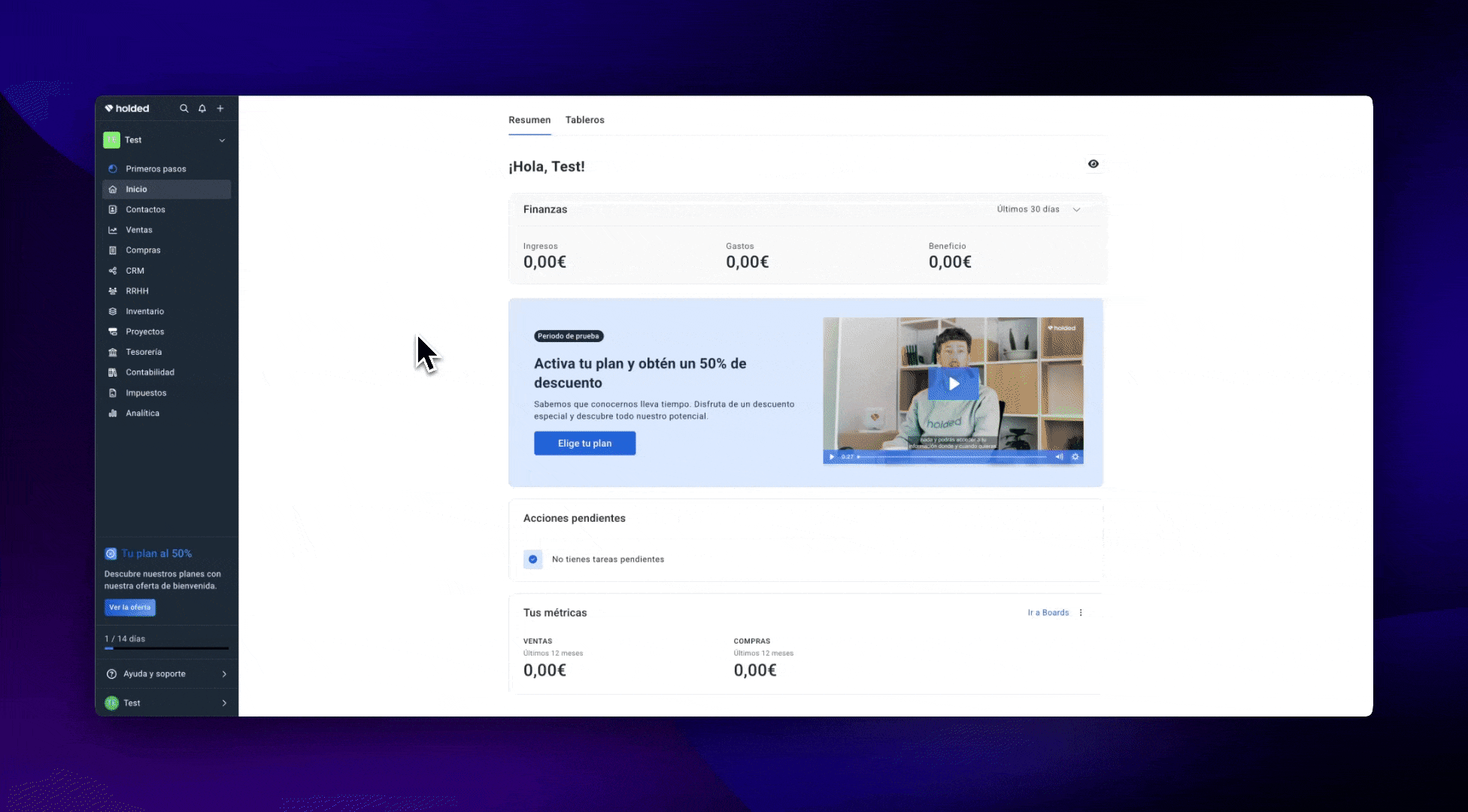1468x812 pixels.
Task: Open the Analítica section
Action: pyautogui.click(x=142, y=414)
